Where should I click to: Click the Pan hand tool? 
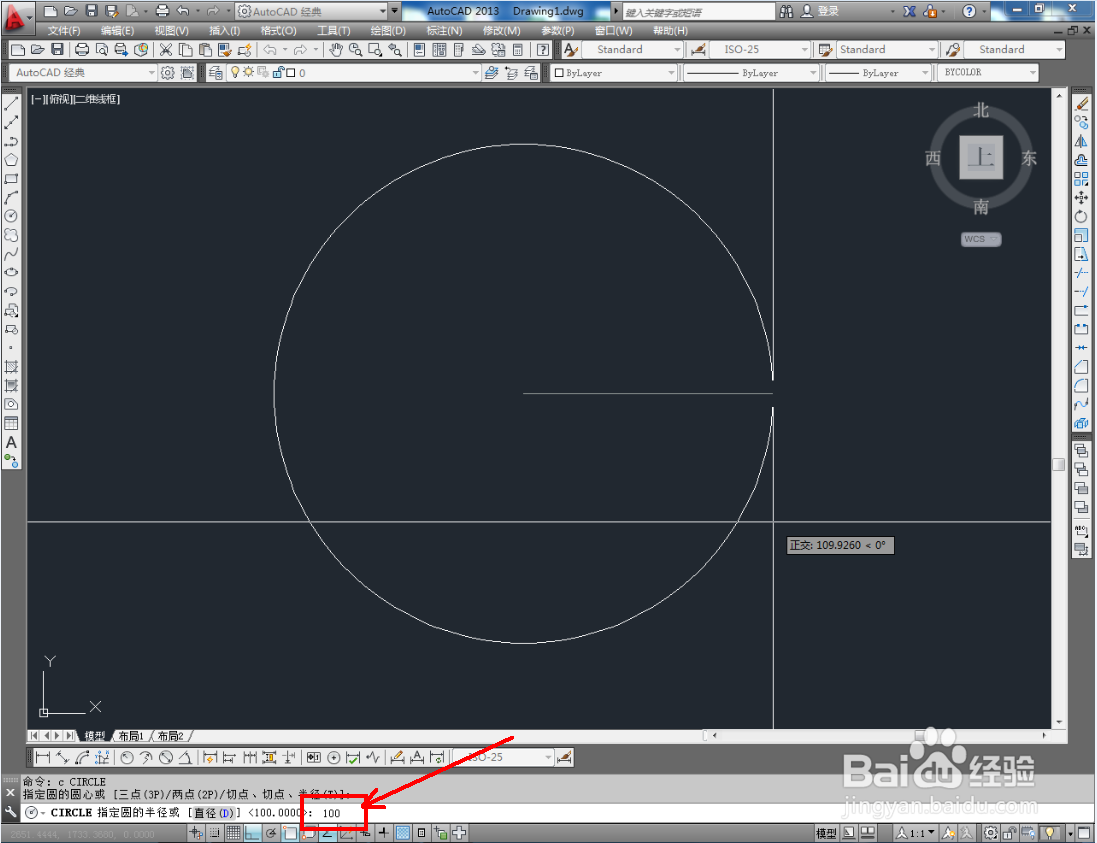click(x=337, y=50)
